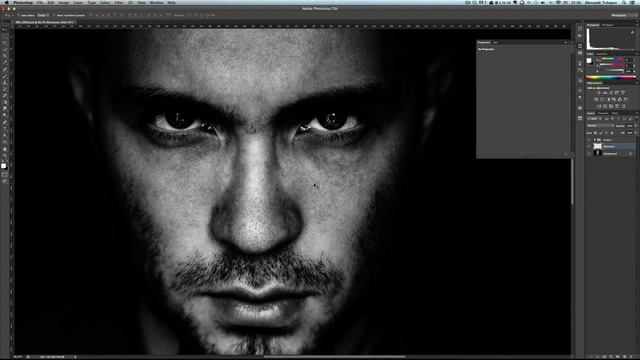Select the Background layer thumbnail
The width and height of the screenshot is (640, 360).
click(x=598, y=153)
